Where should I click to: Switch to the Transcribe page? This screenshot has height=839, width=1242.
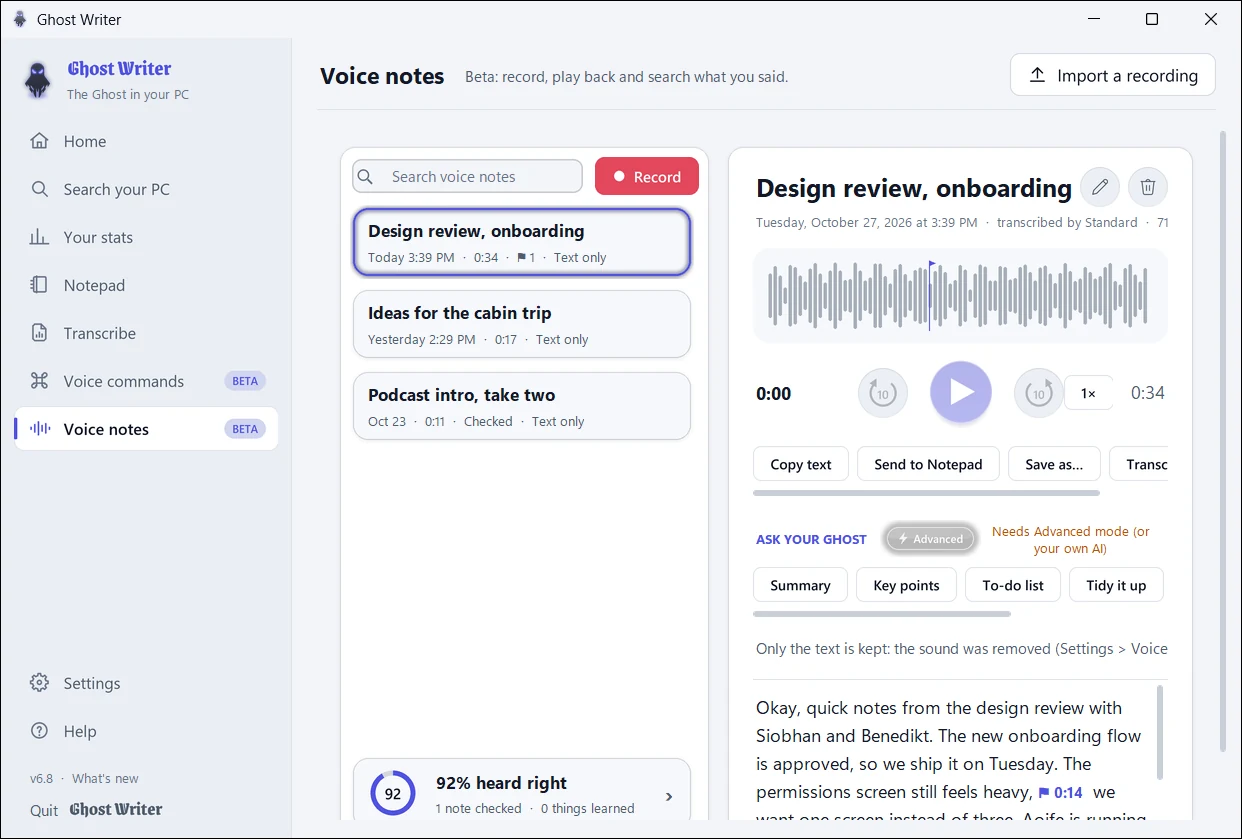pos(146,333)
